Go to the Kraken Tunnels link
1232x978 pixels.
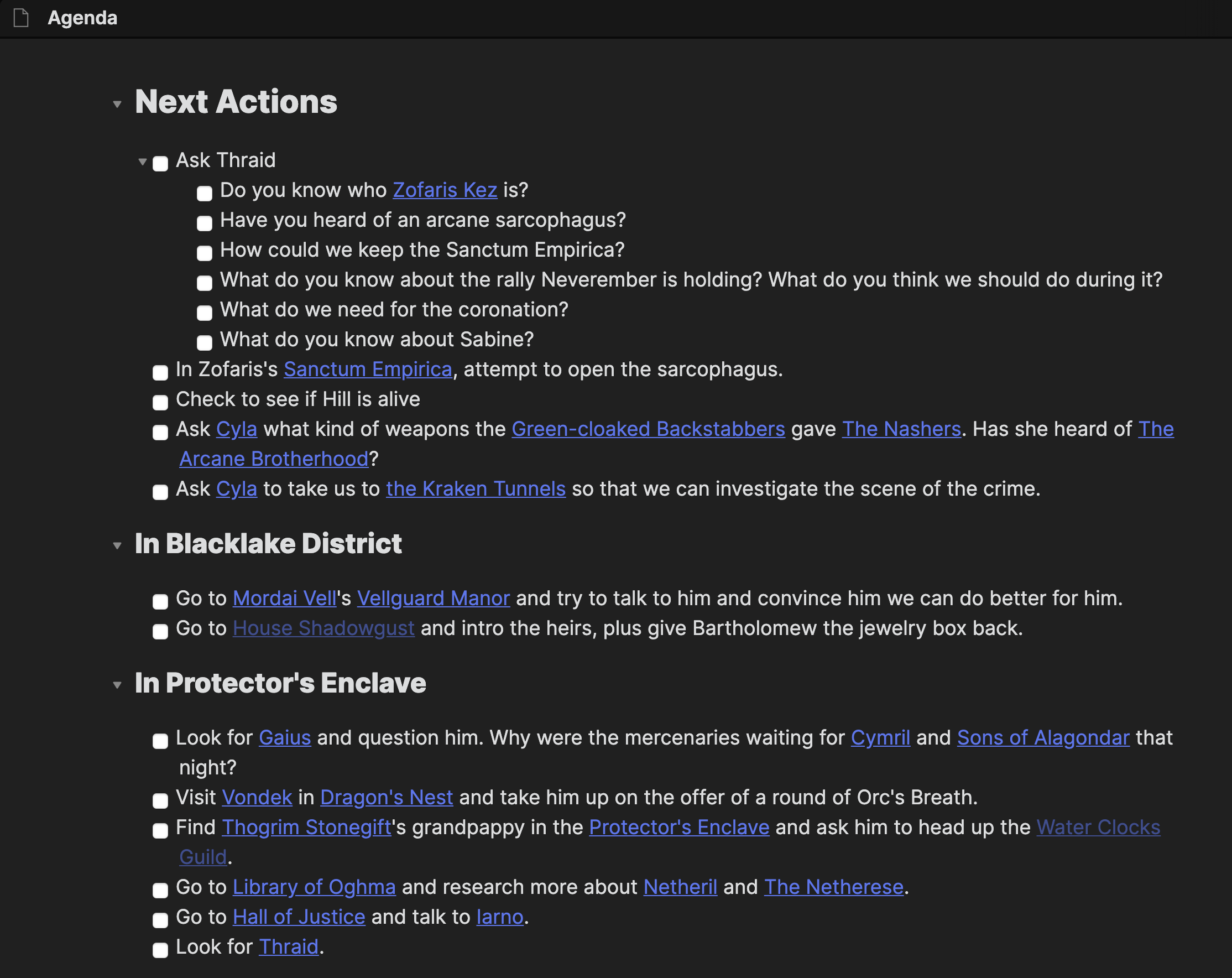[476, 488]
